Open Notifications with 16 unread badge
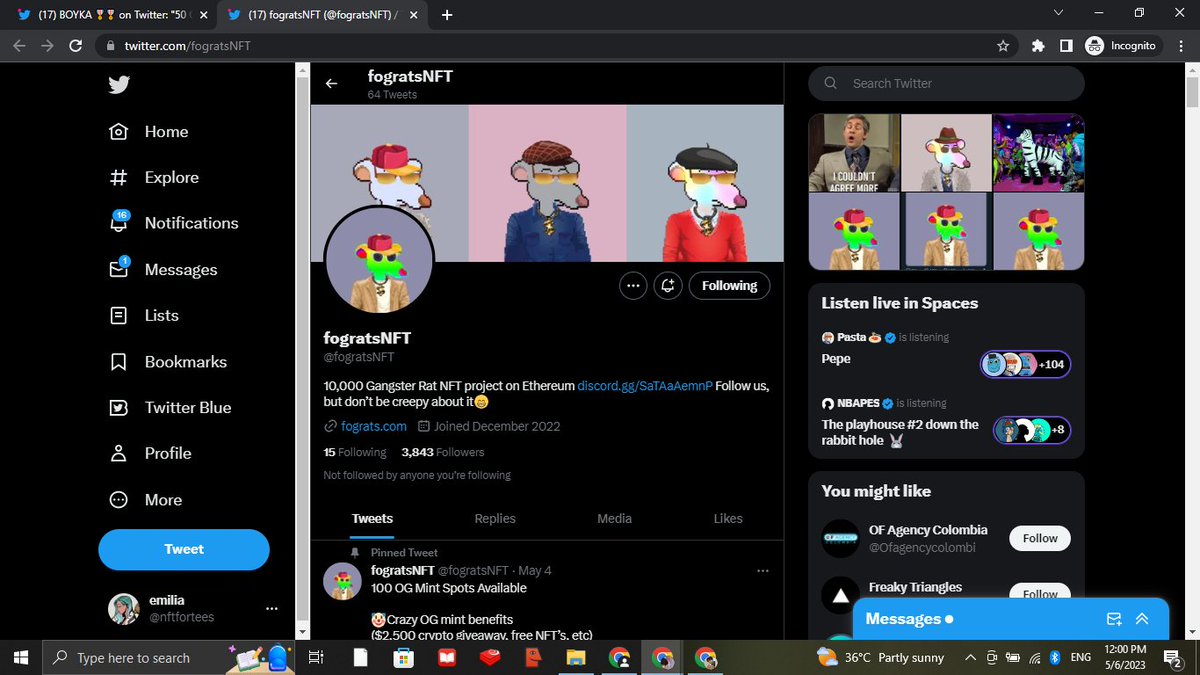 (x=174, y=223)
